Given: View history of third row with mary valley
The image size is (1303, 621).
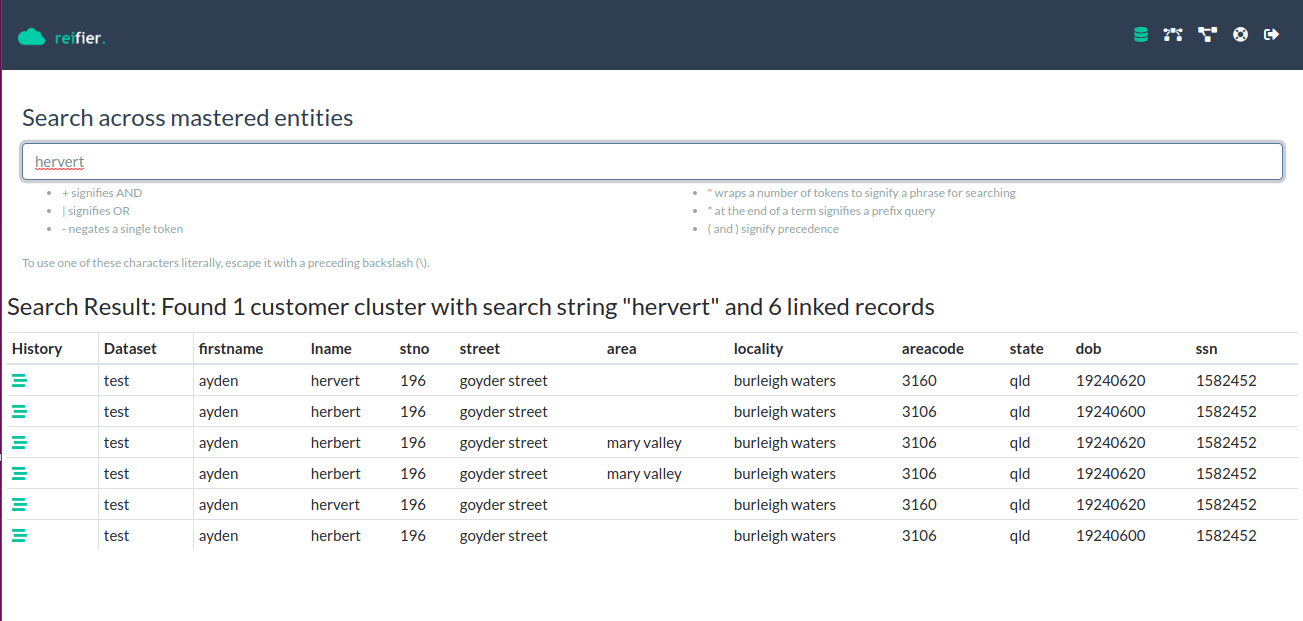Looking at the screenshot, I should pos(19,442).
